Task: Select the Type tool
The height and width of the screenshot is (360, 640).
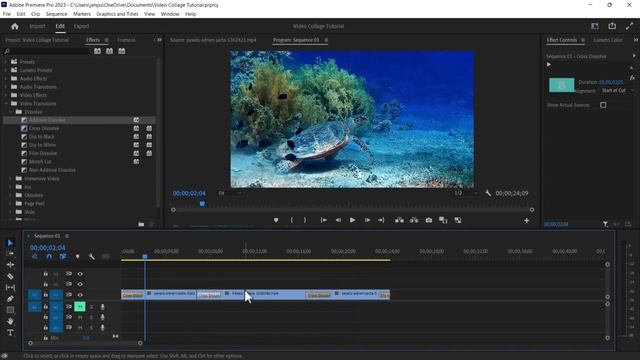Action: coord(10,333)
